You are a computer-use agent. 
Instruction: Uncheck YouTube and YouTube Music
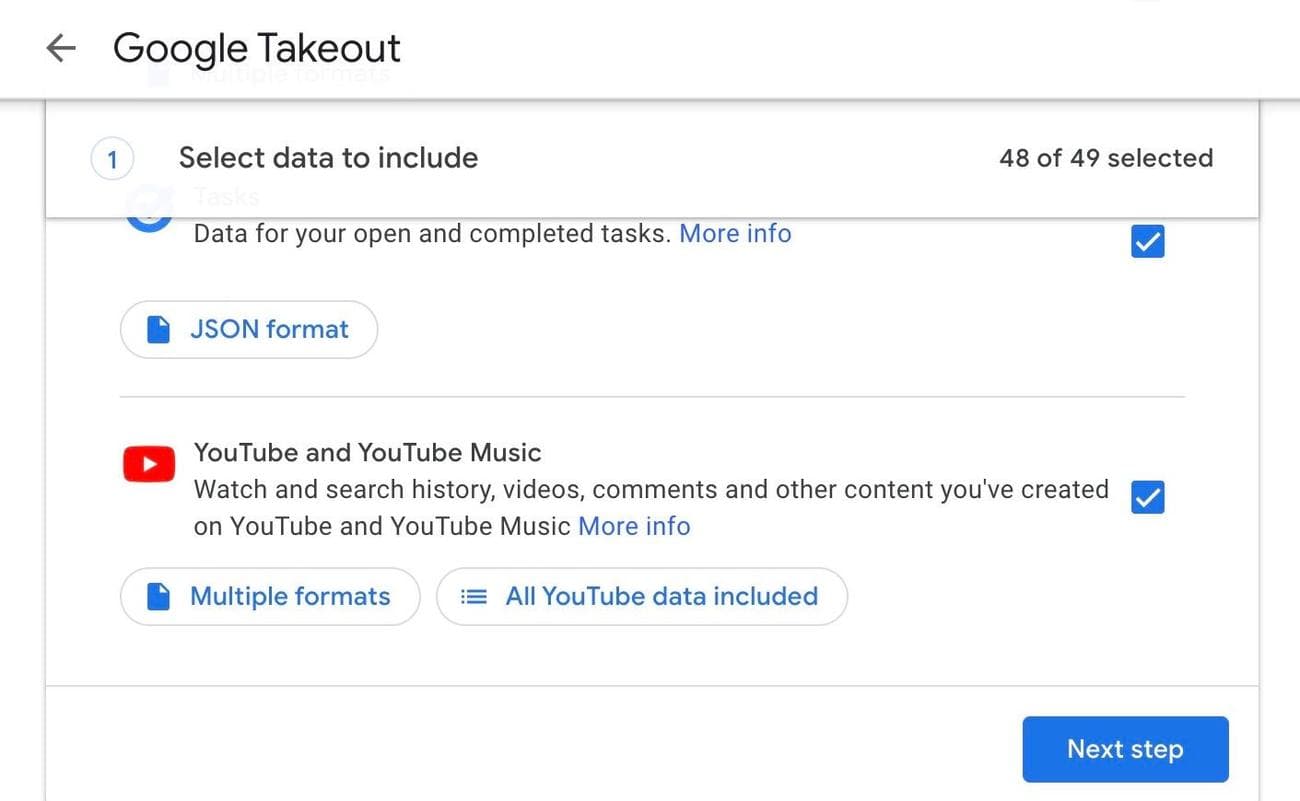click(1147, 497)
